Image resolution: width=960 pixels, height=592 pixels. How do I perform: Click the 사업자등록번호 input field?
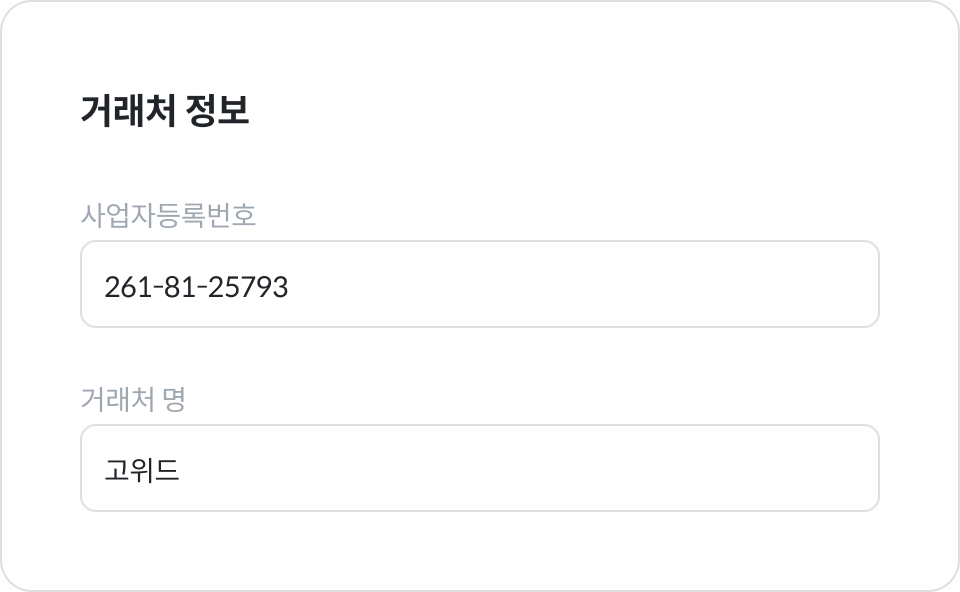pyautogui.click(x=480, y=284)
